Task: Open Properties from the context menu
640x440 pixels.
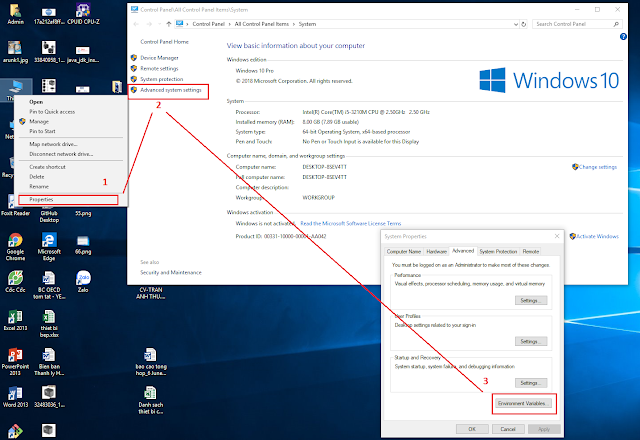Action: pos(71,200)
